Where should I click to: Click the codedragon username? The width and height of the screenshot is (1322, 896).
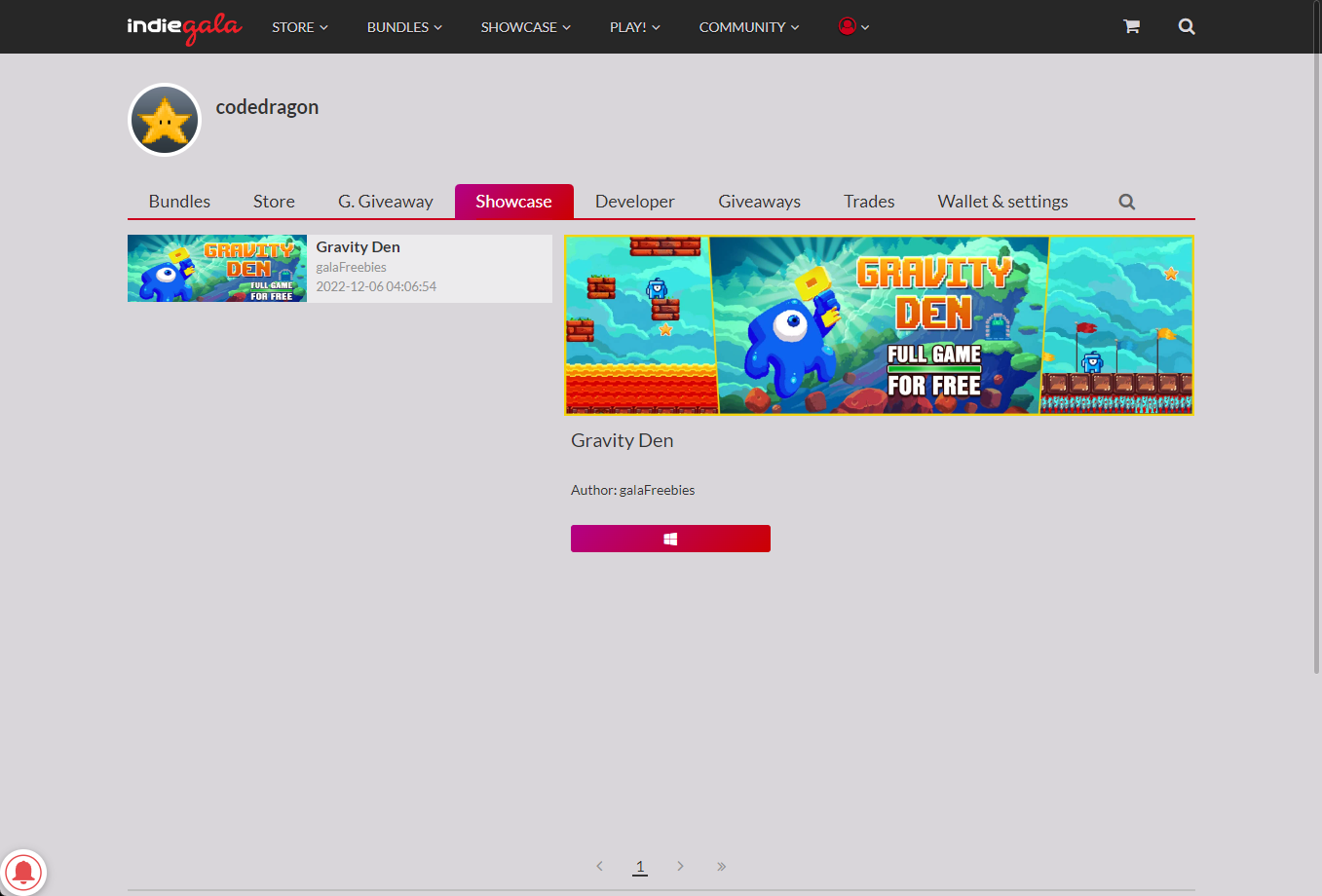267,107
